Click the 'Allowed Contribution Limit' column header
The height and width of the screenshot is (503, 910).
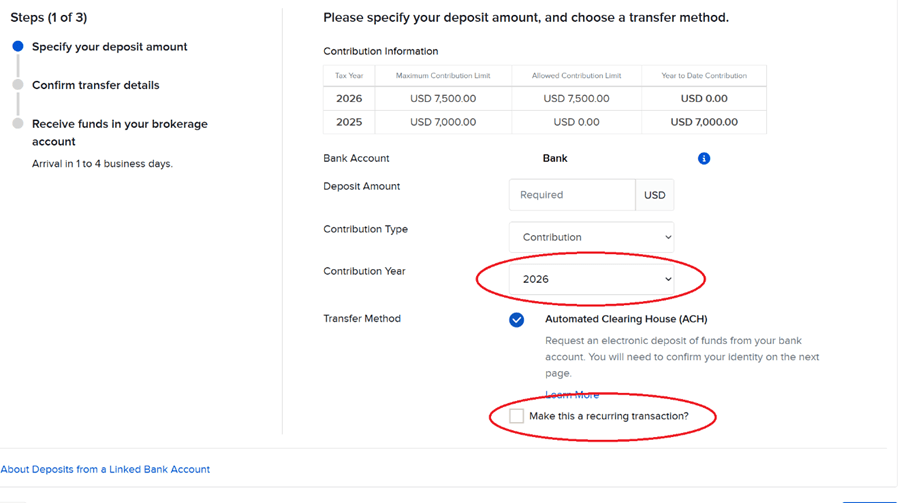tap(576, 76)
